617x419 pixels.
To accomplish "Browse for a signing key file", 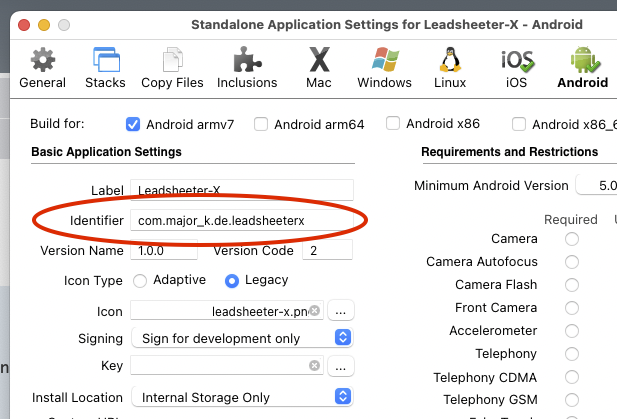I will click(x=340, y=367).
